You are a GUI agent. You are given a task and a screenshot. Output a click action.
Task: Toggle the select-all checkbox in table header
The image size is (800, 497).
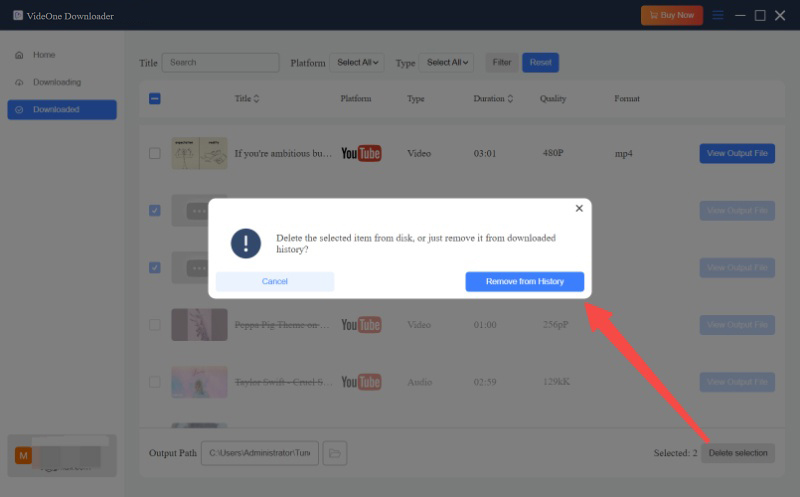click(154, 99)
